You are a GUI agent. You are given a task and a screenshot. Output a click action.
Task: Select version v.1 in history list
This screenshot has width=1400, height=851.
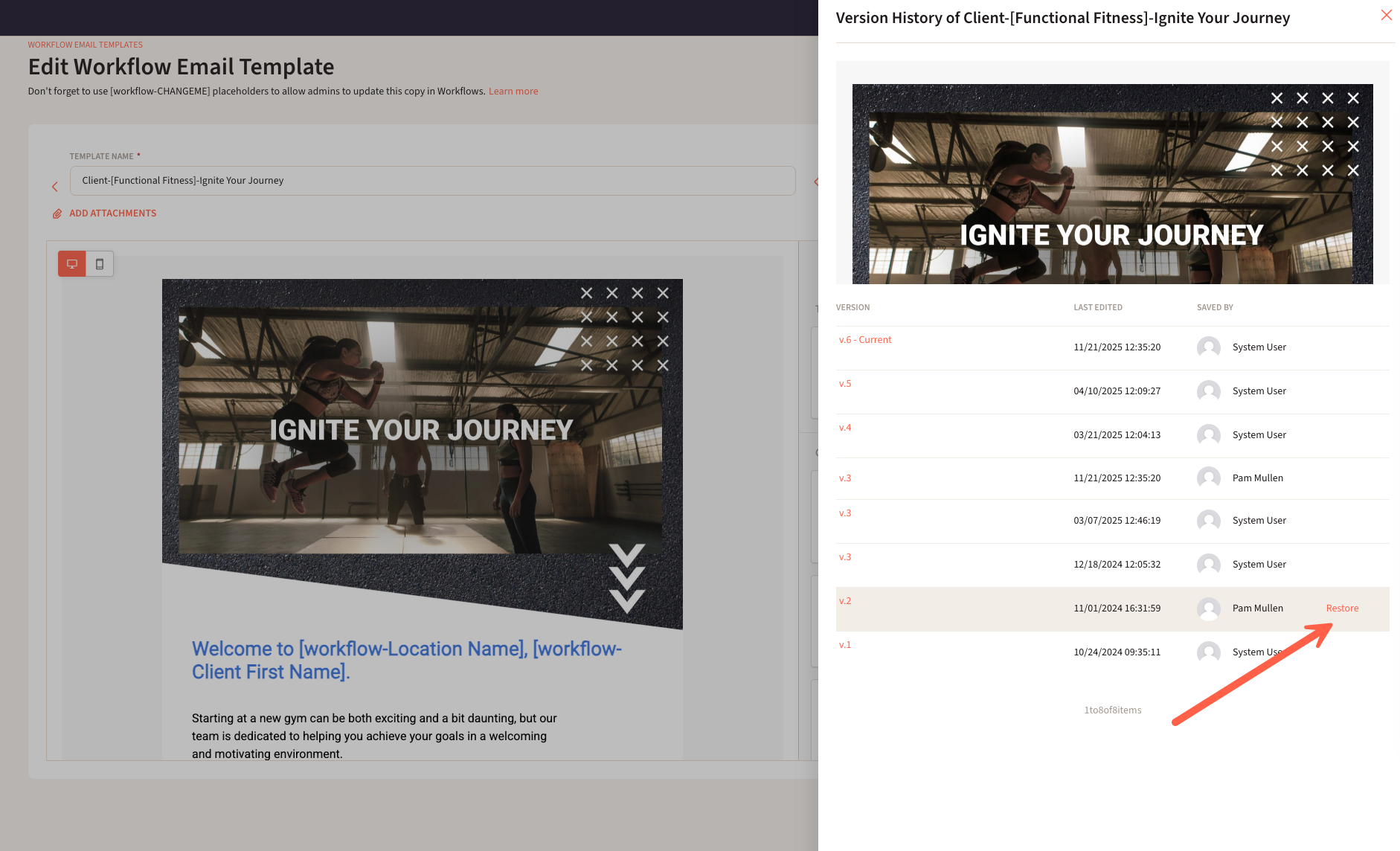pos(845,645)
